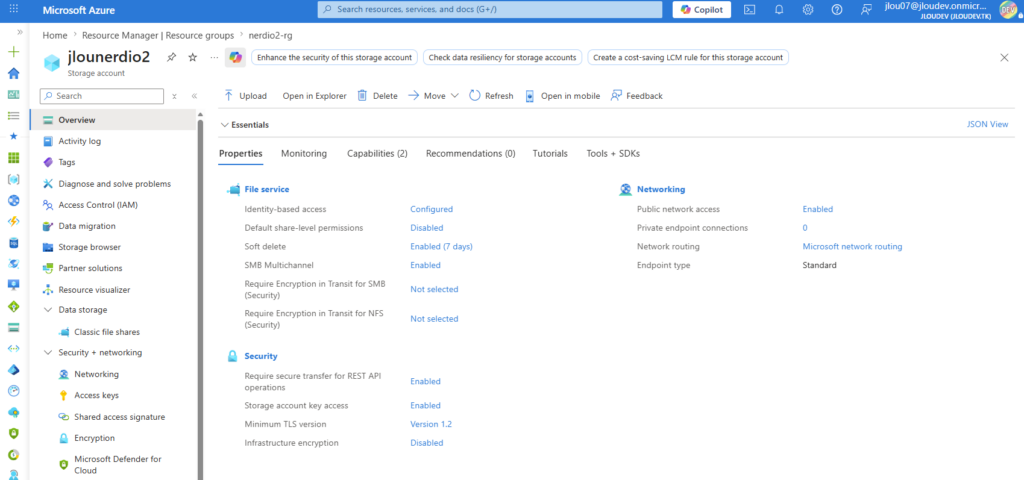Select the Properties tab
1024x480 pixels.
coord(240,153)
